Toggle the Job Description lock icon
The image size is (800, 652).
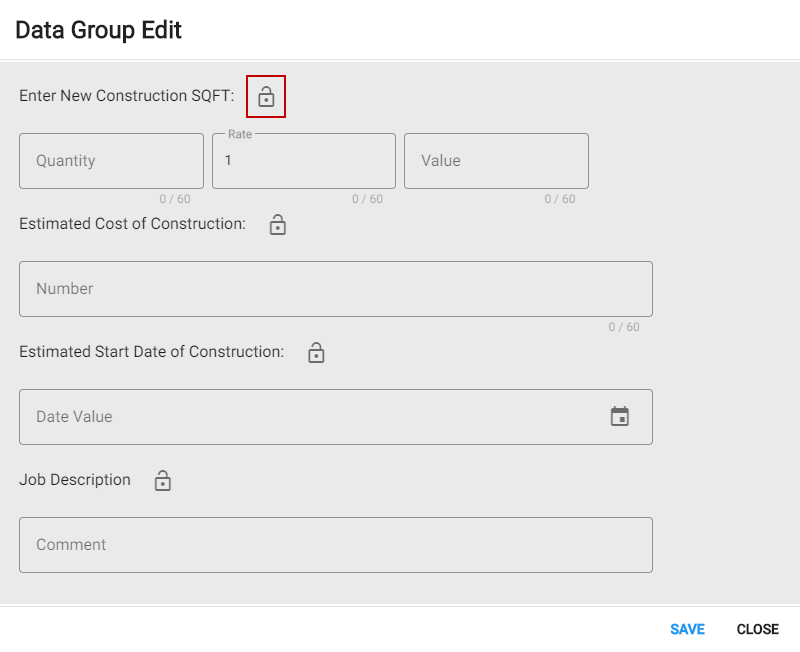163,481
